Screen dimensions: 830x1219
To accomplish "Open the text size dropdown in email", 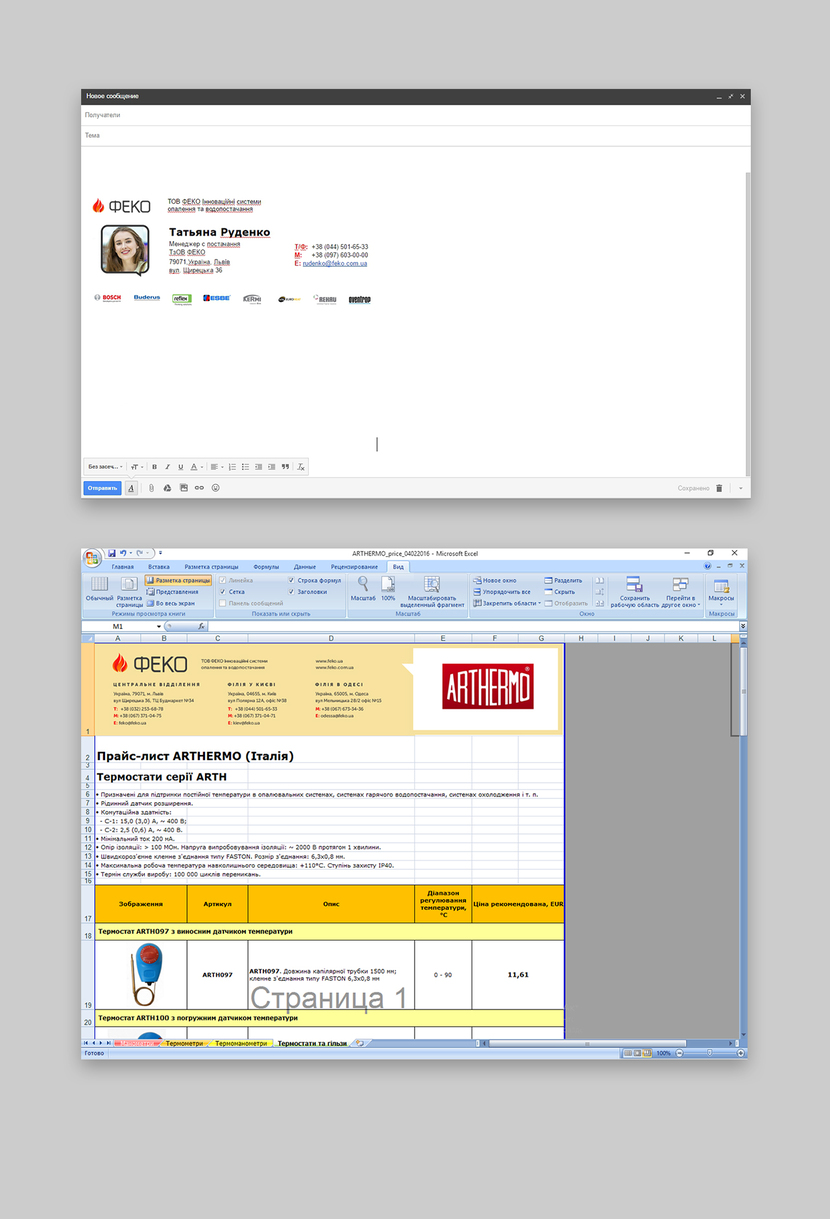I will [x=137, y=467].
